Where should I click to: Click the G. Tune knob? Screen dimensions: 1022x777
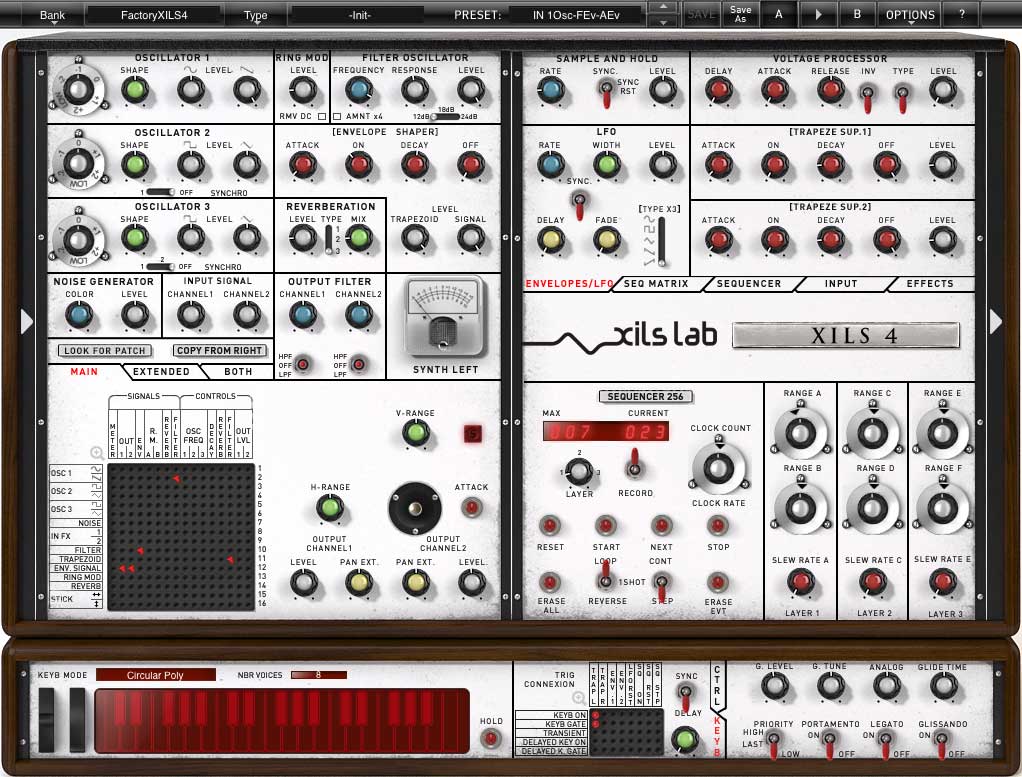click(830, 686)
